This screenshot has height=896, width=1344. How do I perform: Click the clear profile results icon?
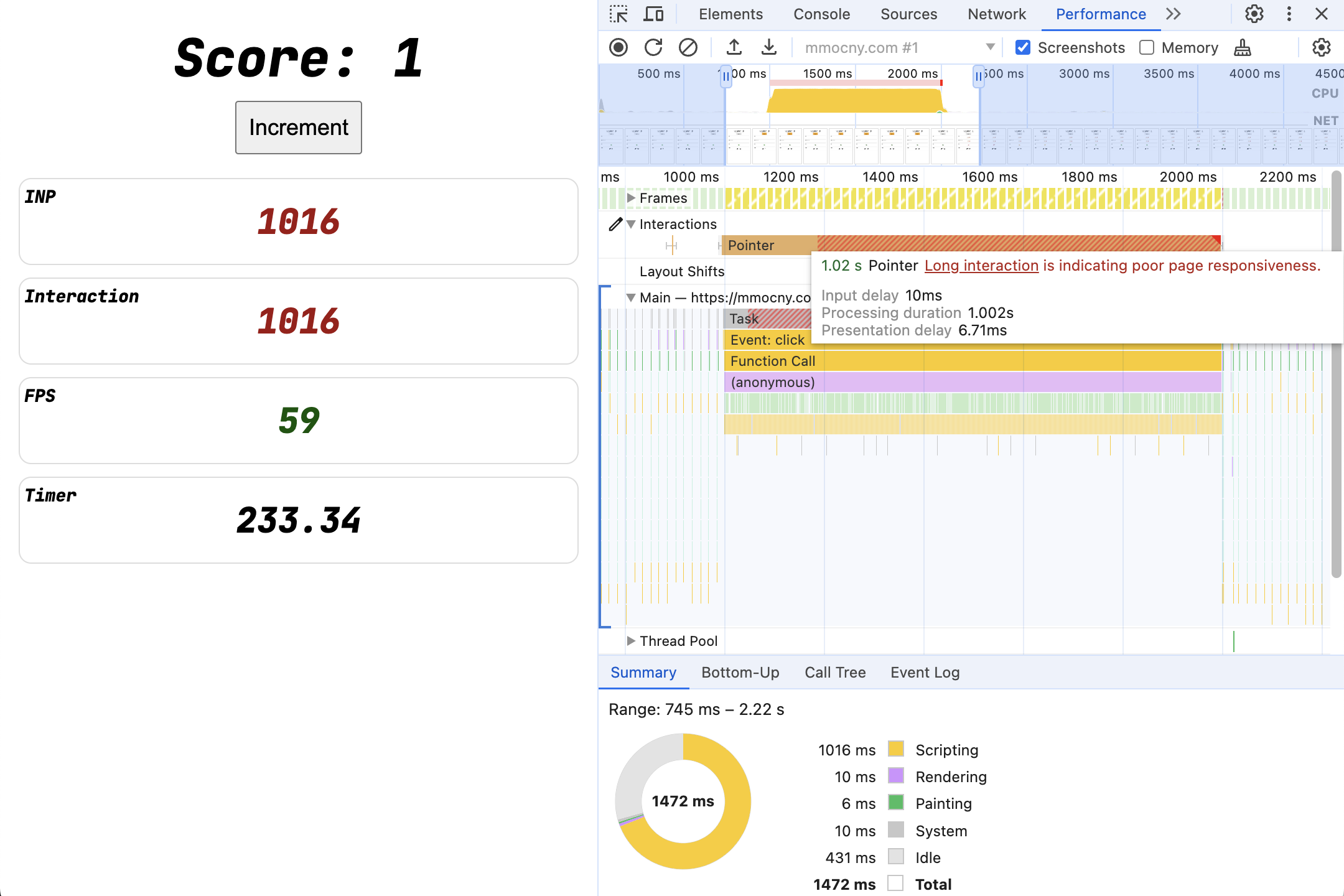[x=688, y=46]
